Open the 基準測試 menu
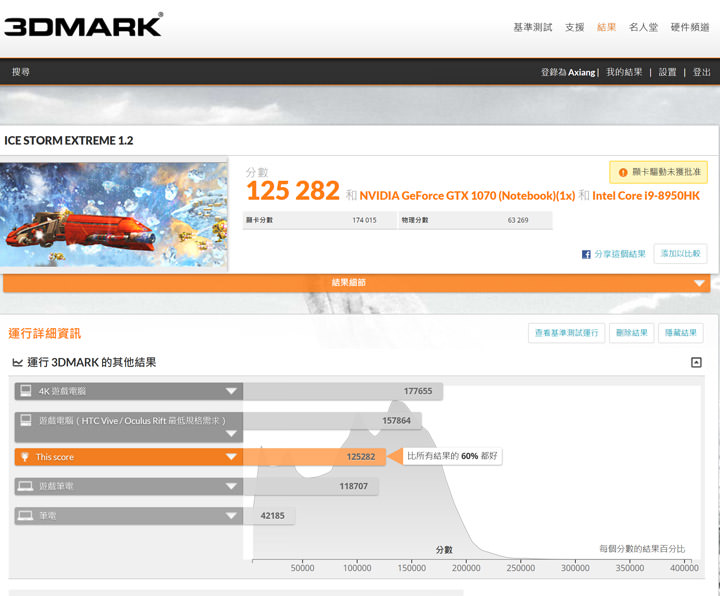The width and height of the screenshot is (720, 596). point(532,27)
